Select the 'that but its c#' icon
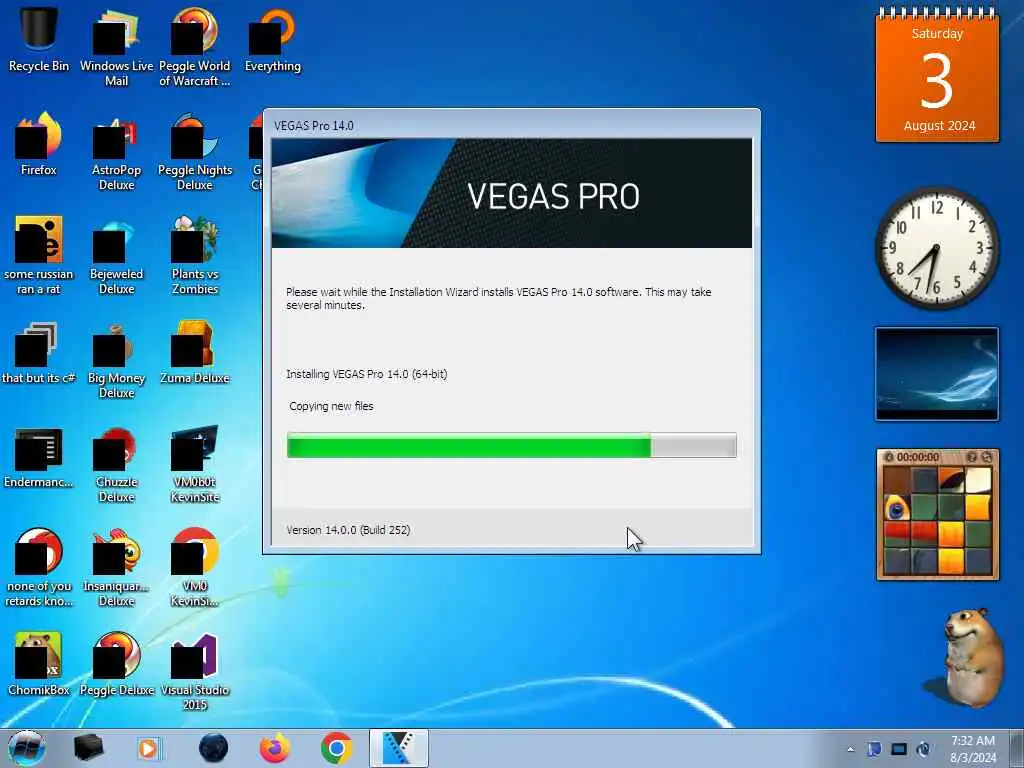The height and width of the screenshot is (768, 1024). [39, 353]
